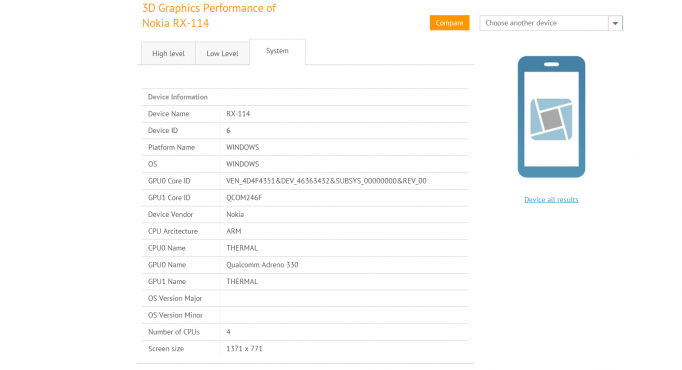
Task: Select the 1371 x 771 screen size value
Action: [x=244, y=349]
